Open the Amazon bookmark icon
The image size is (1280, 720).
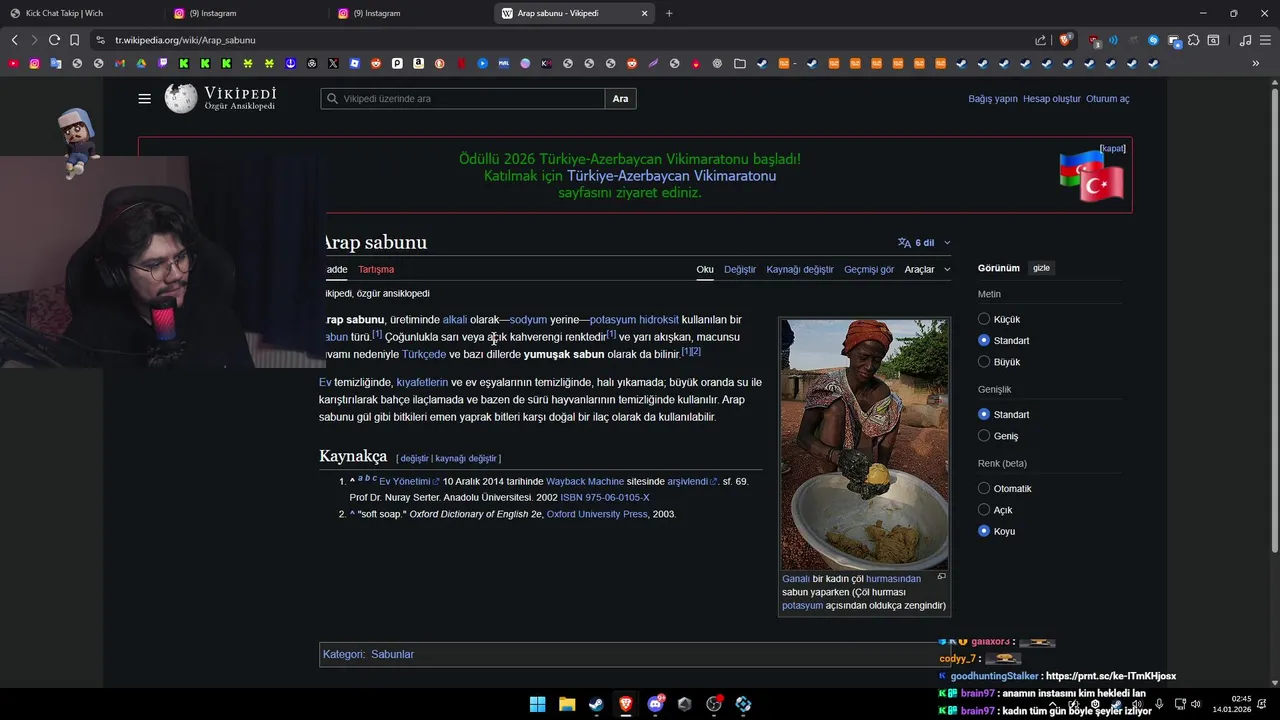(418, 63)
